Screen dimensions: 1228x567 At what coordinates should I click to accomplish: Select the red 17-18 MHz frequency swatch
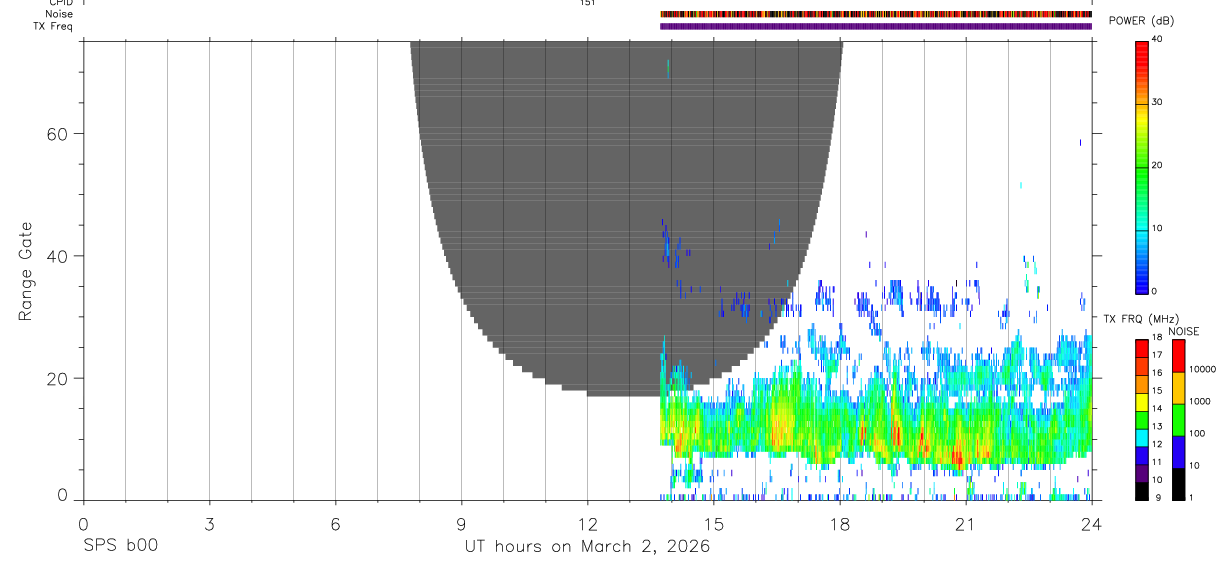(1141, 349)
